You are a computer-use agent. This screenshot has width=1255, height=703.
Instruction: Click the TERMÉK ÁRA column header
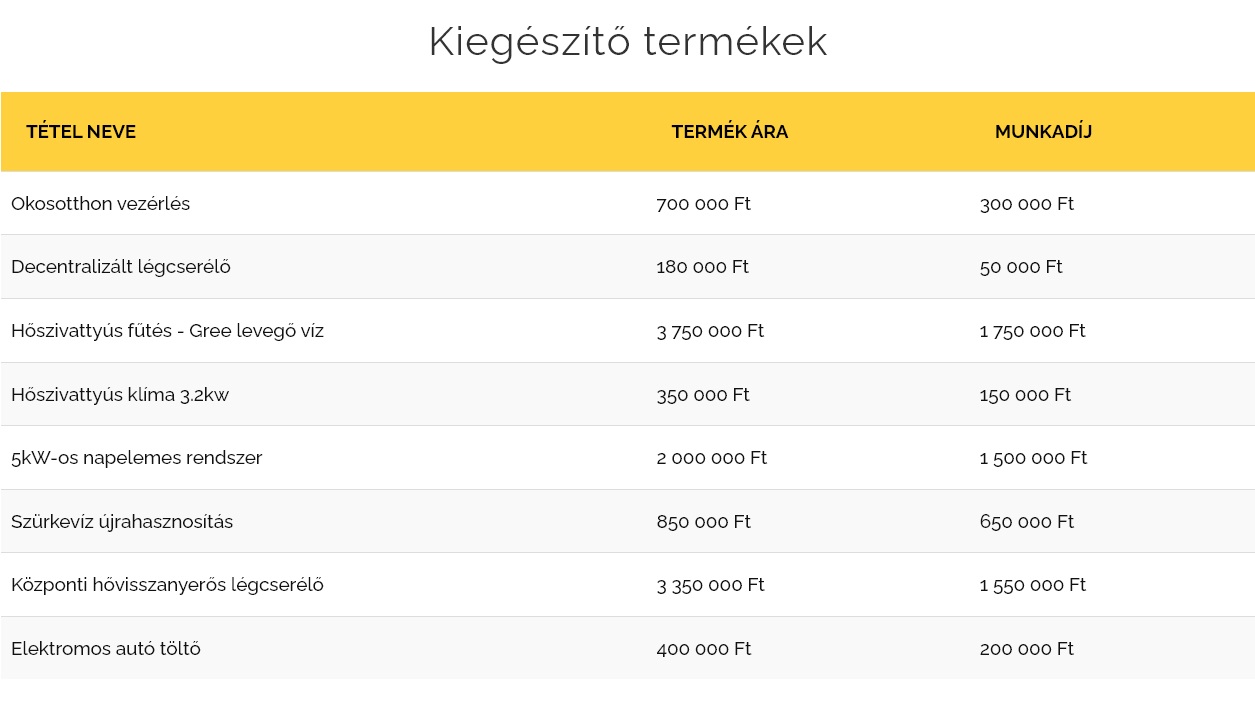tap(729, 132)
